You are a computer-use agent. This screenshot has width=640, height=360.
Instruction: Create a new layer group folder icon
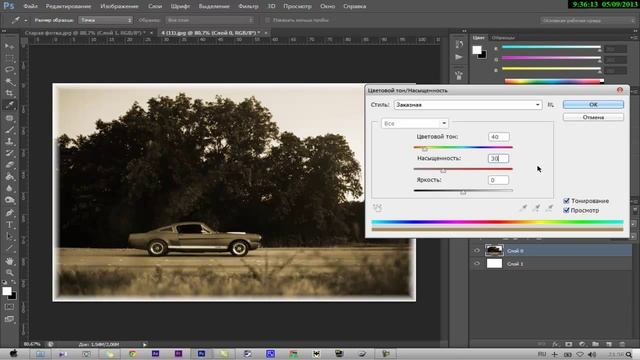point(596,344)
